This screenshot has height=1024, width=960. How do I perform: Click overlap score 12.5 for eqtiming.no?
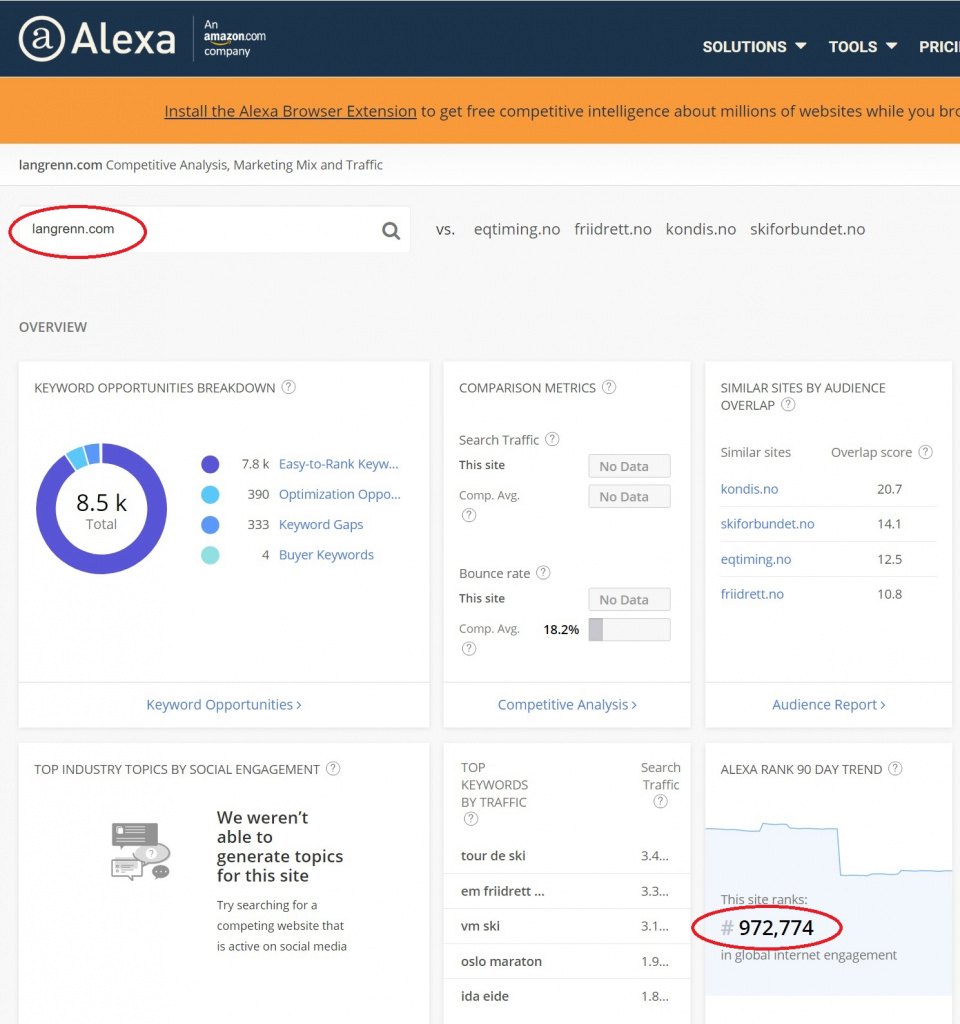[x=889, y=559]
